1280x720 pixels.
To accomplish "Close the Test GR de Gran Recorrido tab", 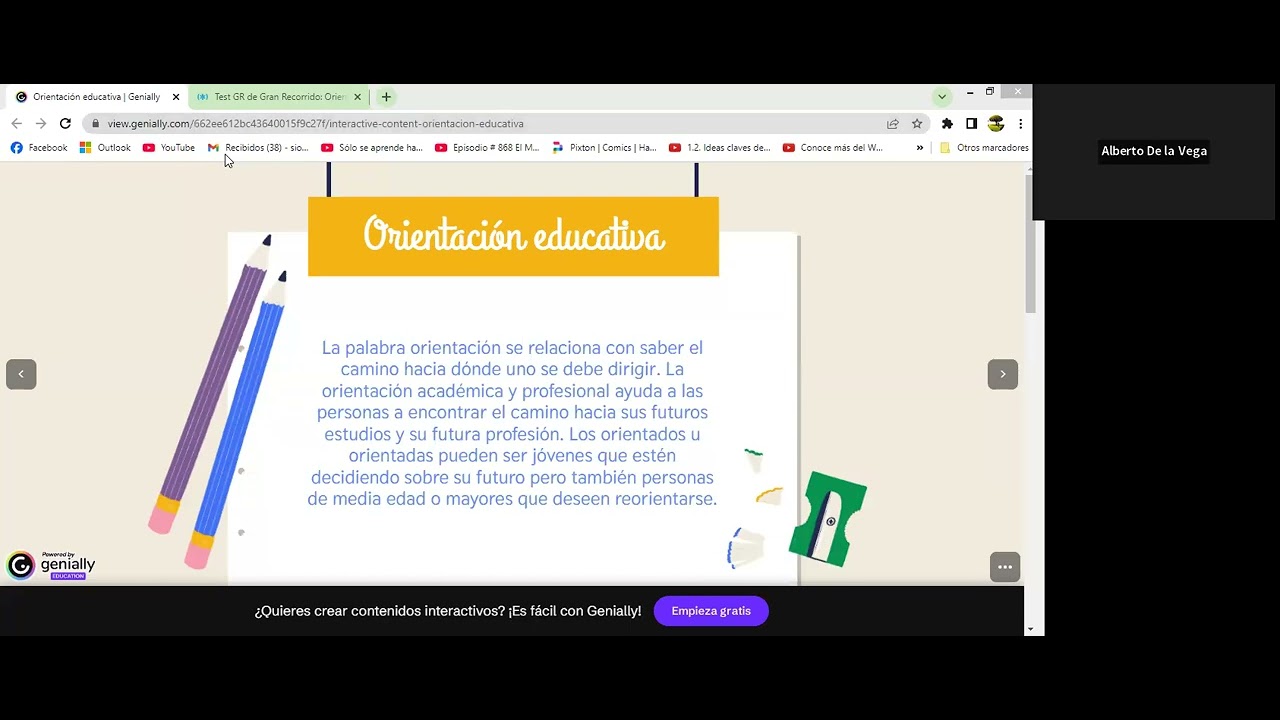I will 357,97.
